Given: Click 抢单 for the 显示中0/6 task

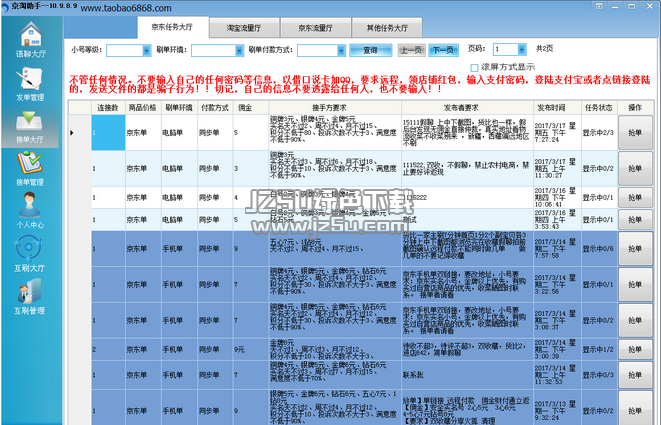Looking at the screenshot, I should click(635, 249).
